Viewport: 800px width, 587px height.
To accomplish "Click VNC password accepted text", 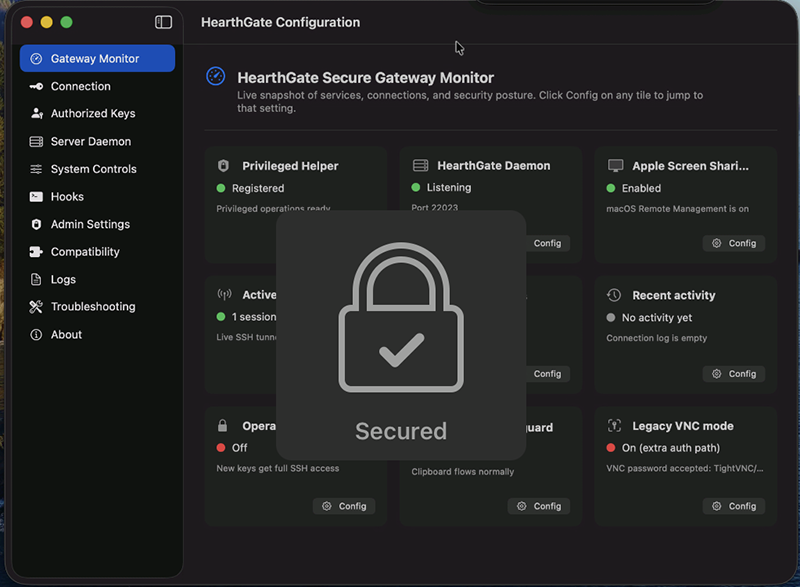I will click(x=684, y=468).
